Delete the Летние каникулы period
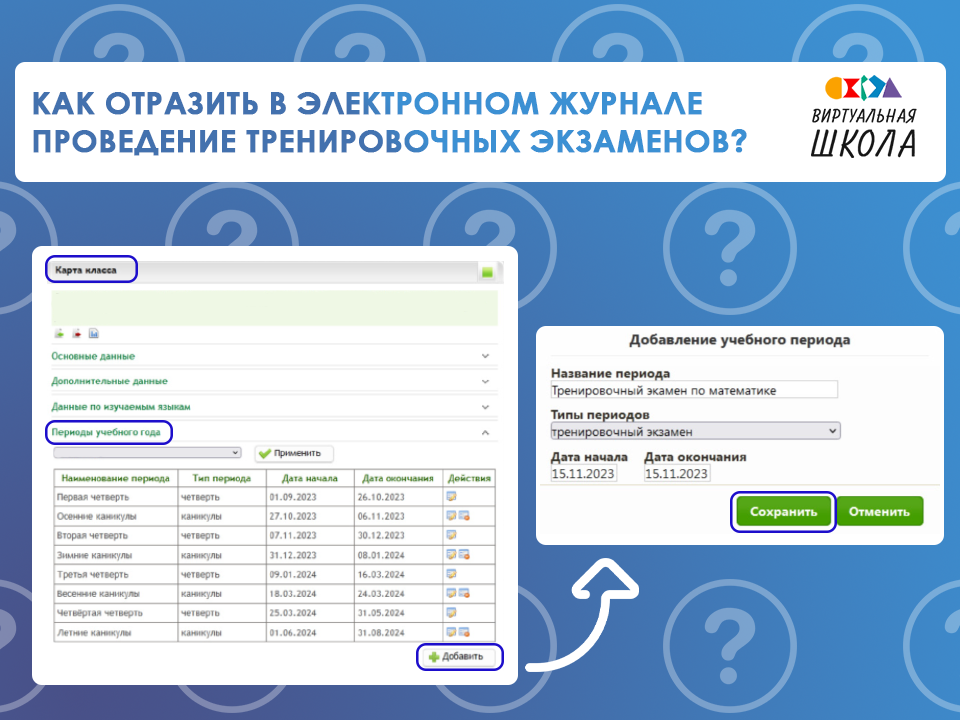The width and height of the screenshot is (960, 720). 464,632
